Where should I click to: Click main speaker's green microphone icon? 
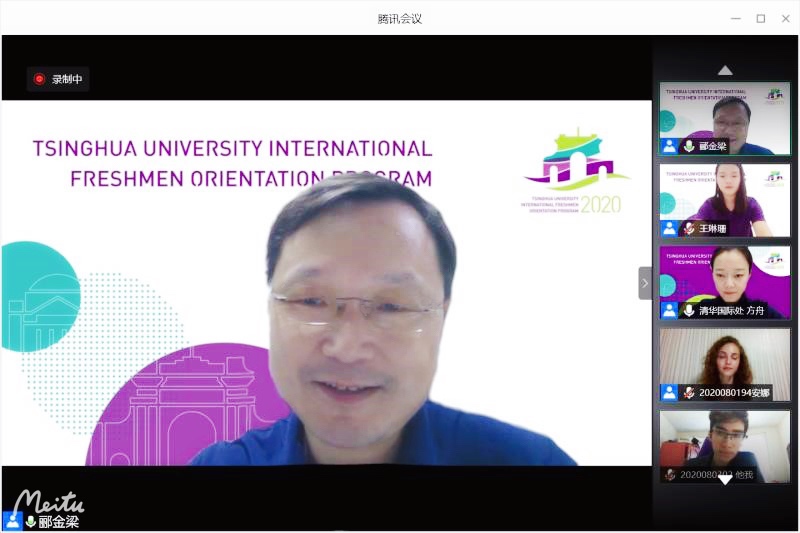pos(31,522)
